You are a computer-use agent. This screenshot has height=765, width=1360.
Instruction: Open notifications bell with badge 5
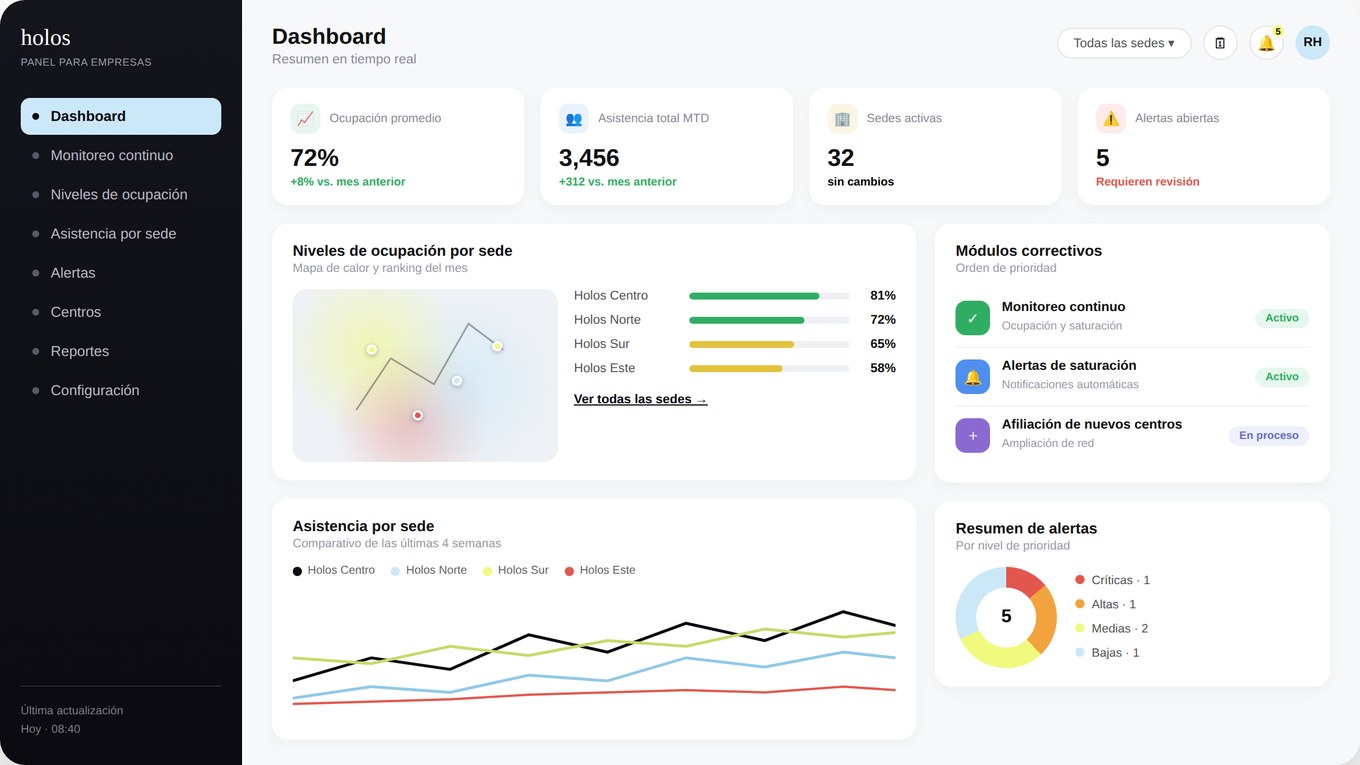point(1267,43)
